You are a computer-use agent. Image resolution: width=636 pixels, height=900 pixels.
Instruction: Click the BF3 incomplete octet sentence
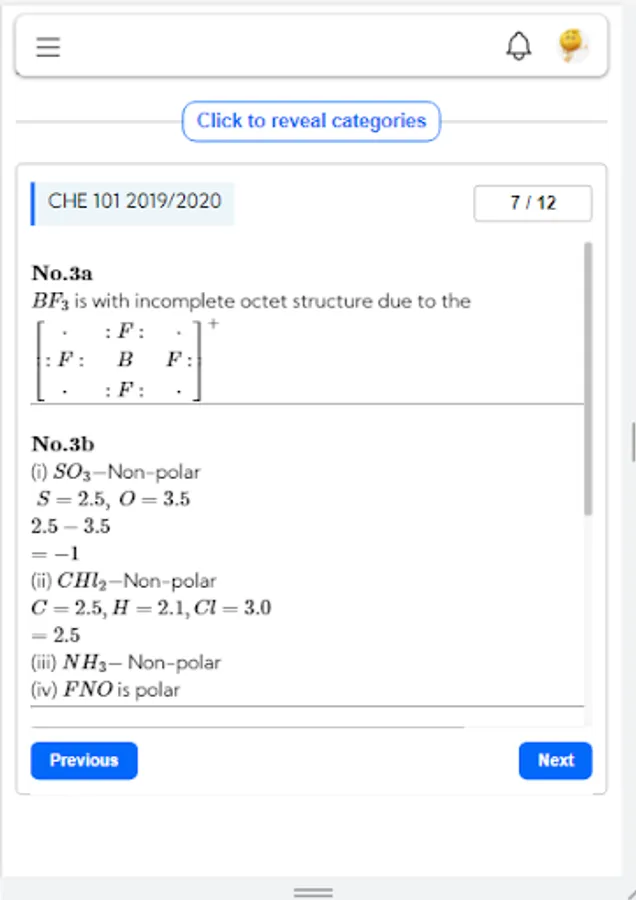(251, 301)
